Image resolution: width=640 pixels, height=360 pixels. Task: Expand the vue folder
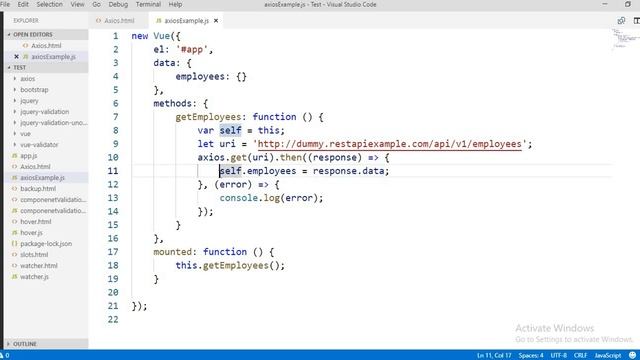[25, 134]
